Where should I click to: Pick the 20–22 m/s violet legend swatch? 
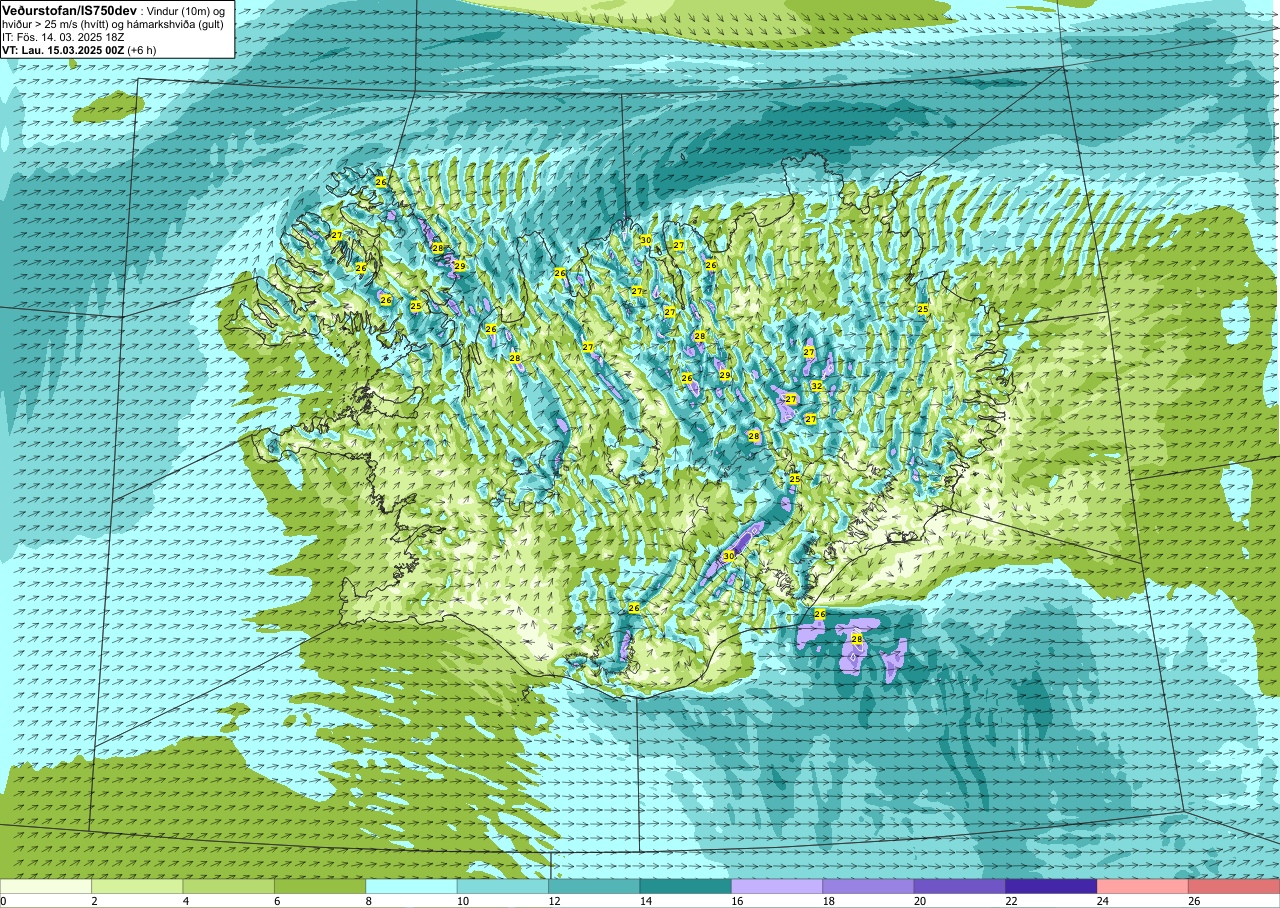(959, 886)
